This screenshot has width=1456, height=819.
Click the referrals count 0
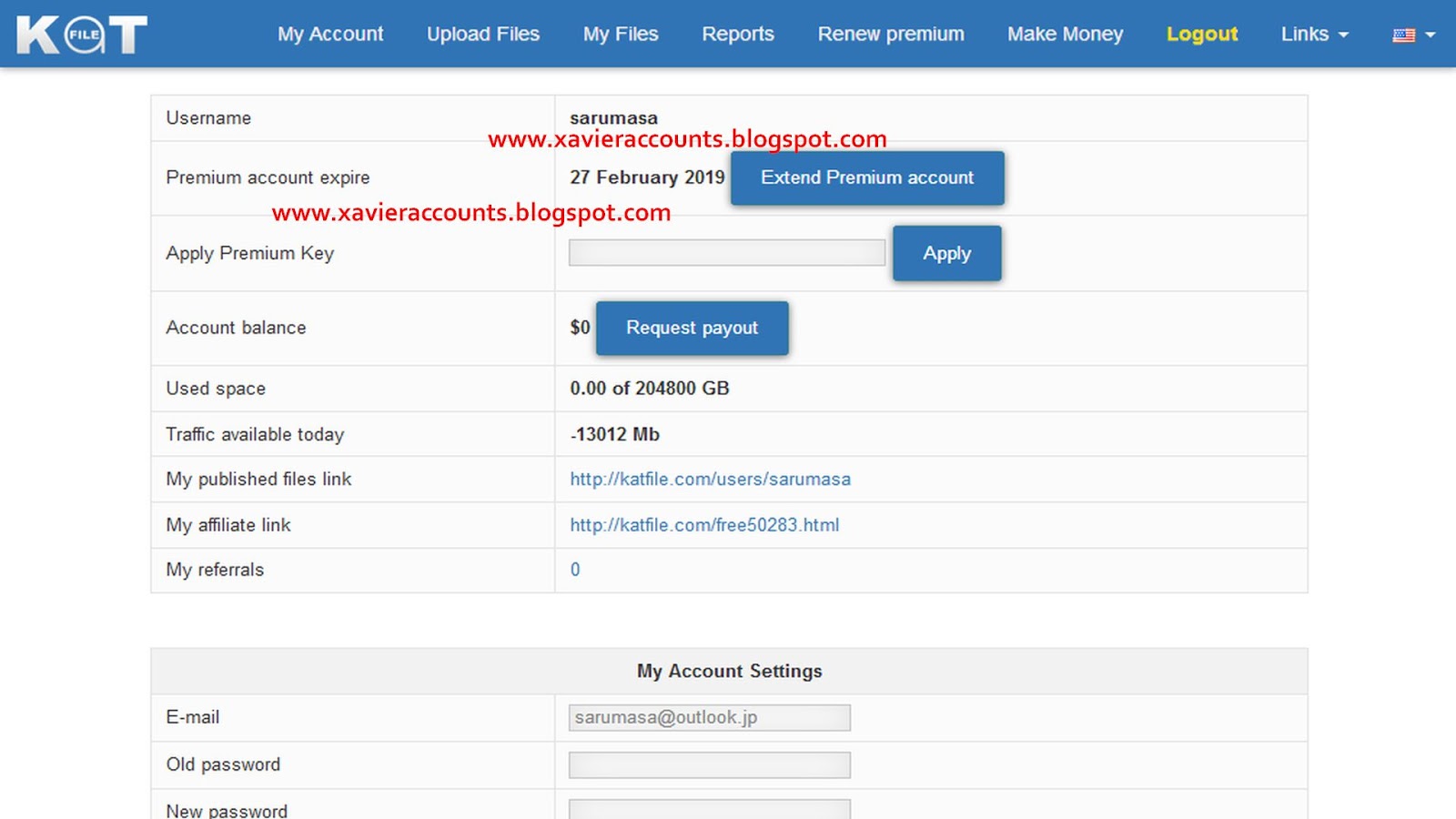(575, 570)
